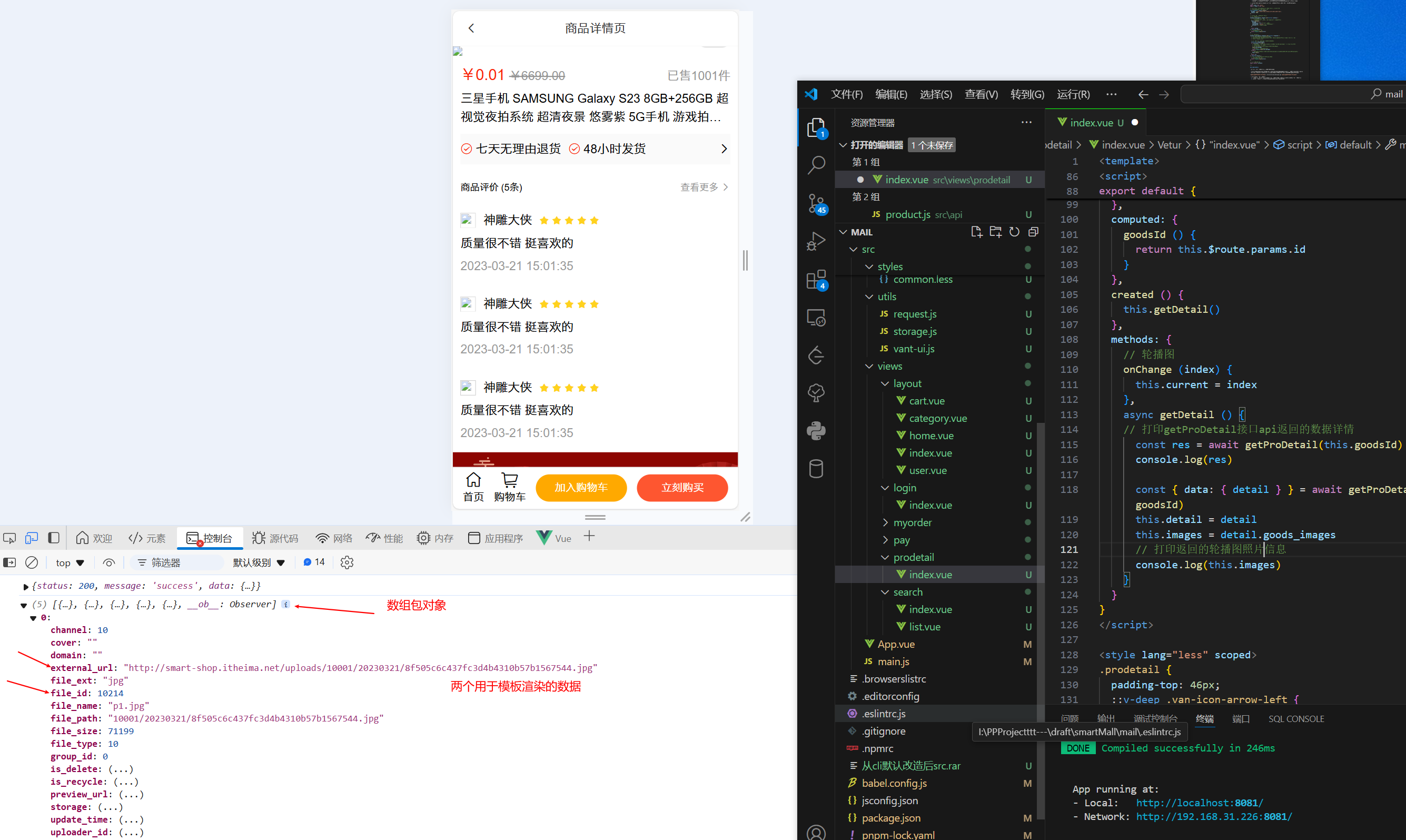Open Accounts icon in activity bar
This screenshot has height=840, width=1406.
coord(816,833)
